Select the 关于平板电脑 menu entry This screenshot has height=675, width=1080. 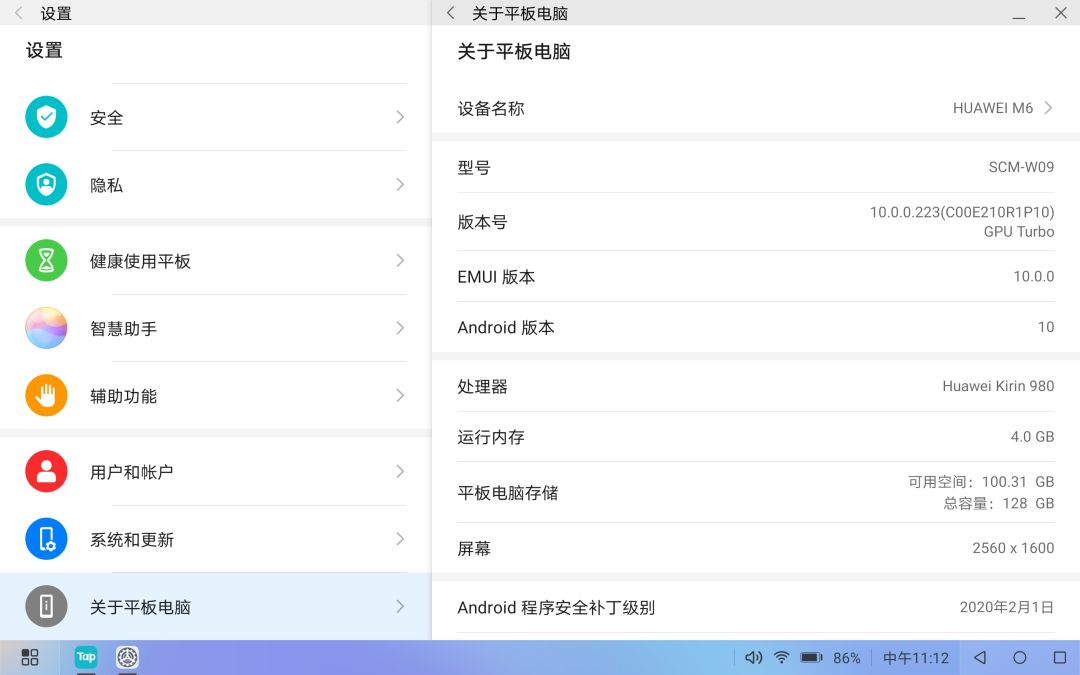[216, 606]
